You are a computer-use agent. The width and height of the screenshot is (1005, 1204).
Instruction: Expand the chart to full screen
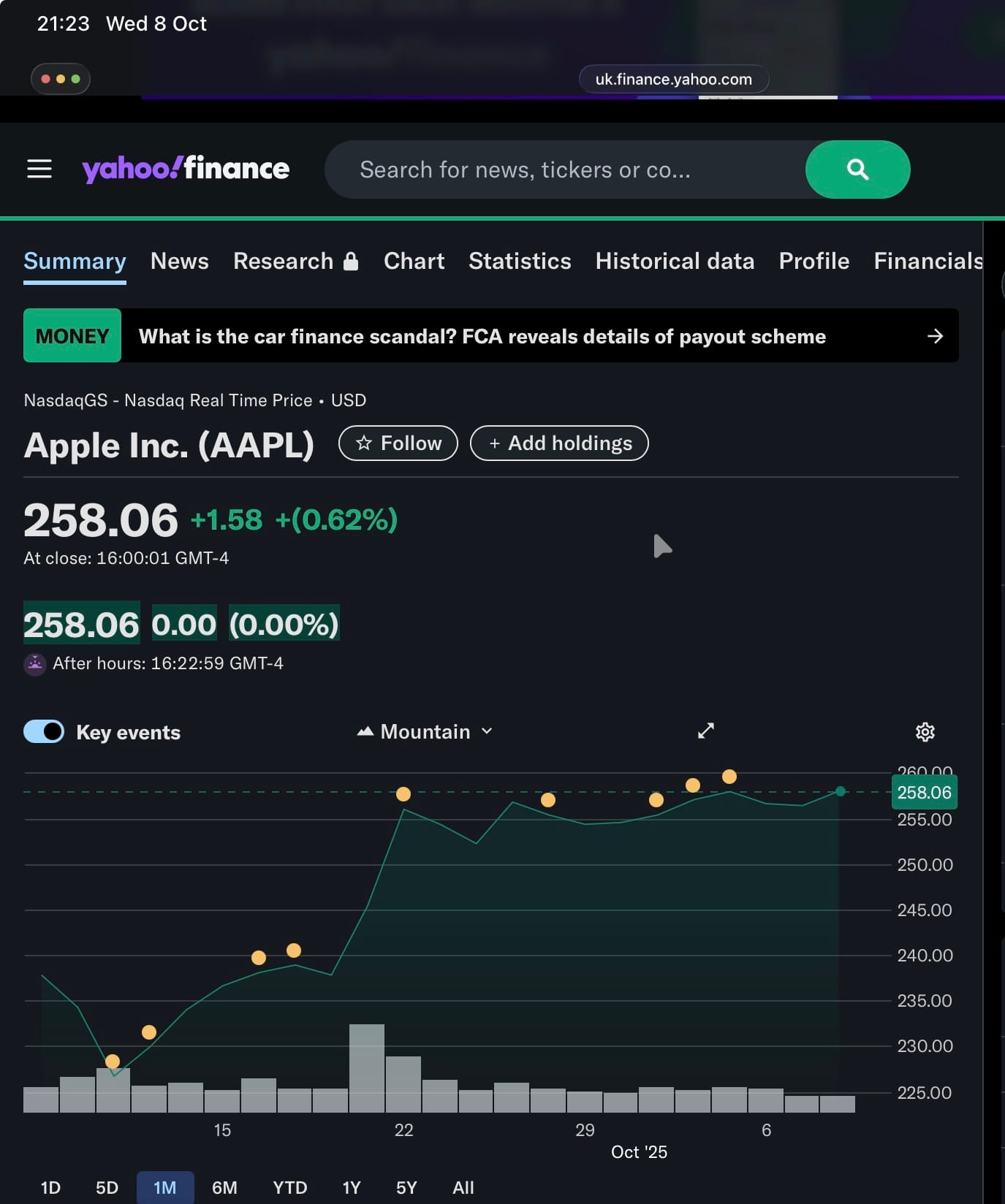point(705,731)
